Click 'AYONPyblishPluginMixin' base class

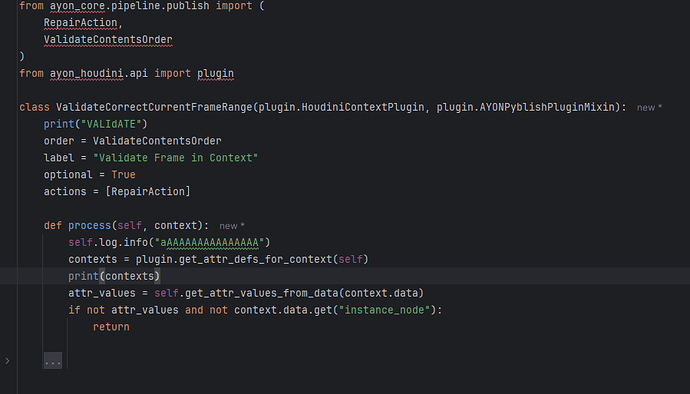coord(547,107)
